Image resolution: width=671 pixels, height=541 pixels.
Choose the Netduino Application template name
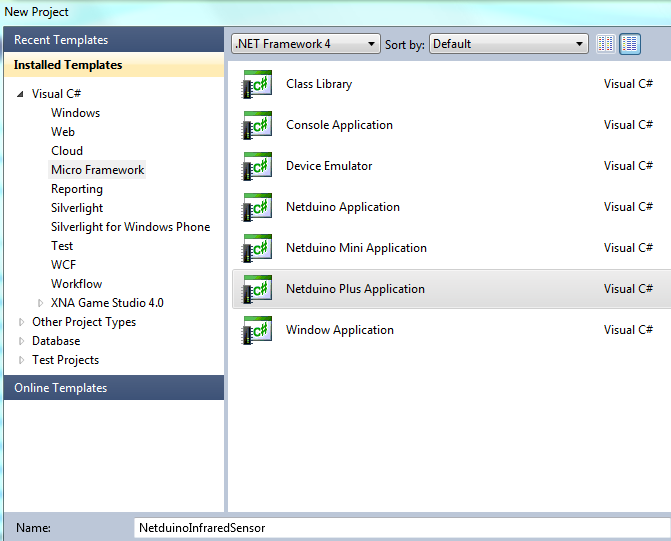point(343,207)
